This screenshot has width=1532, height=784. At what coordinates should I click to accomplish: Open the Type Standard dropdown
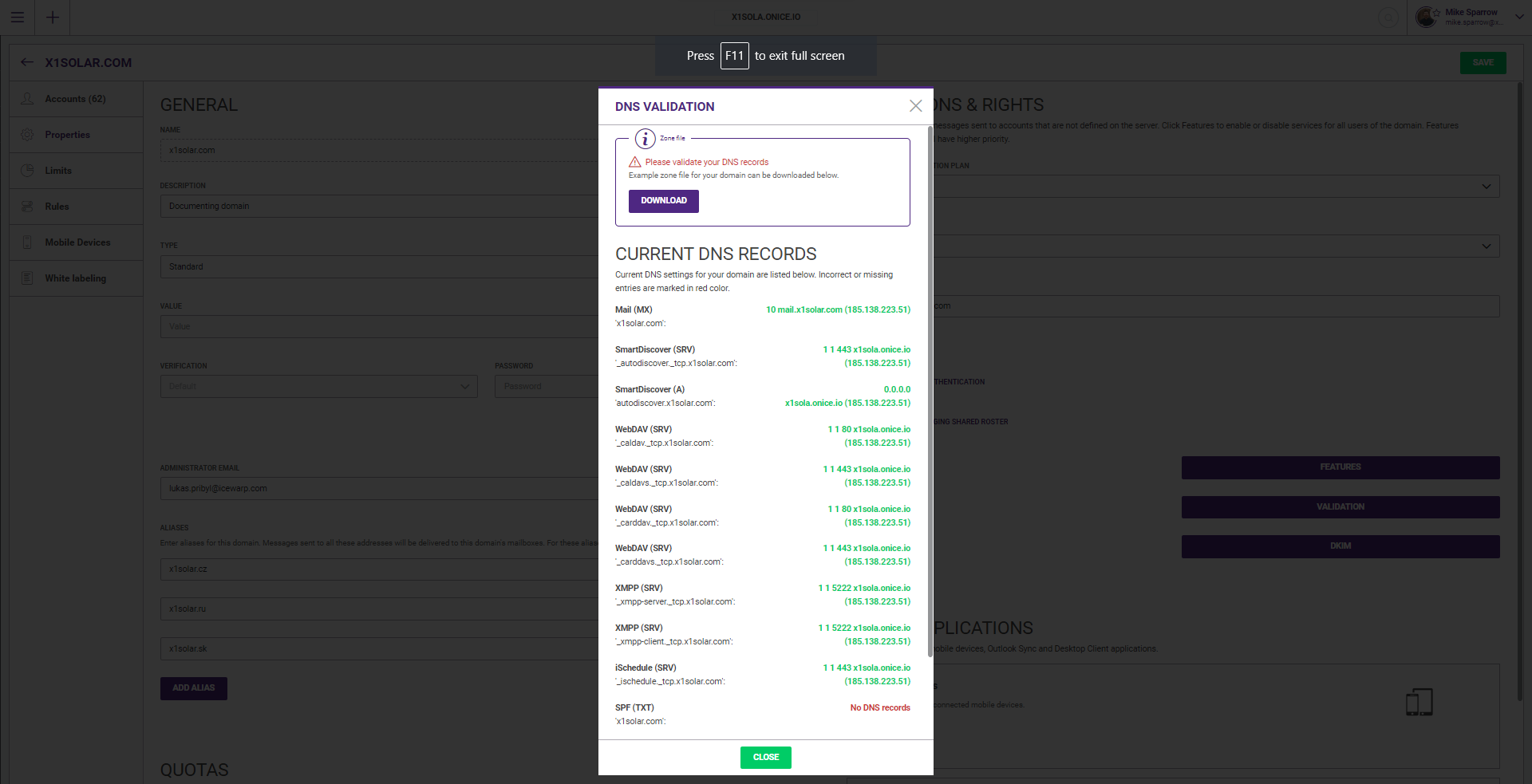[x=379, y=266]
